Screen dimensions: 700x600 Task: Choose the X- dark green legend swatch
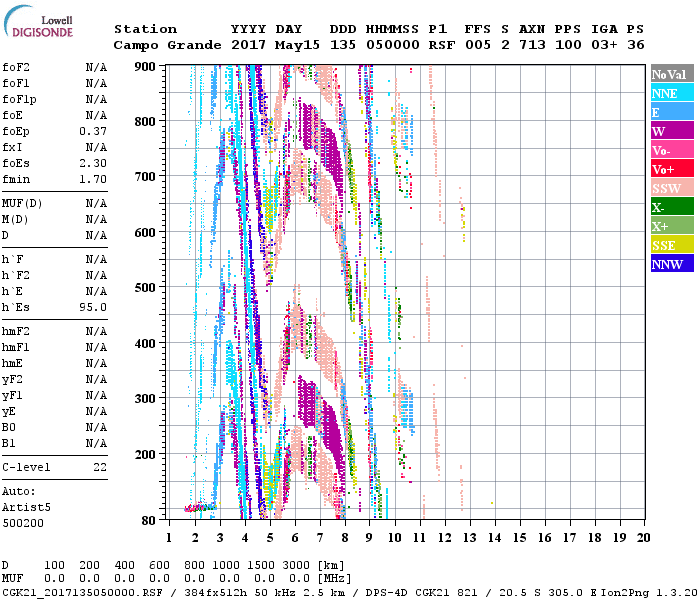click(x=672, y=207)
